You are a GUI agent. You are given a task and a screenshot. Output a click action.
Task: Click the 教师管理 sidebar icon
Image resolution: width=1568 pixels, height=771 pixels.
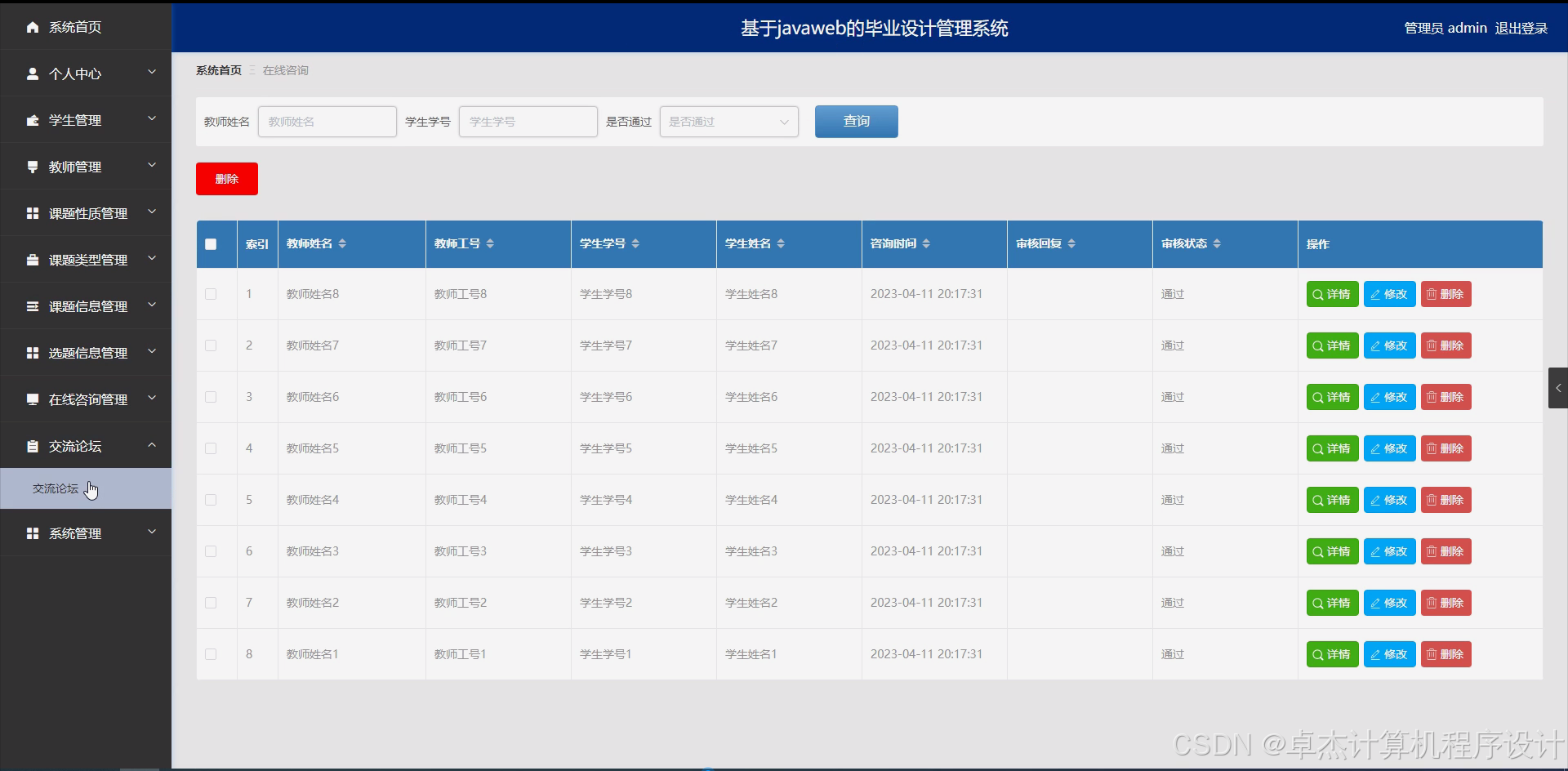tap(33, 167)
